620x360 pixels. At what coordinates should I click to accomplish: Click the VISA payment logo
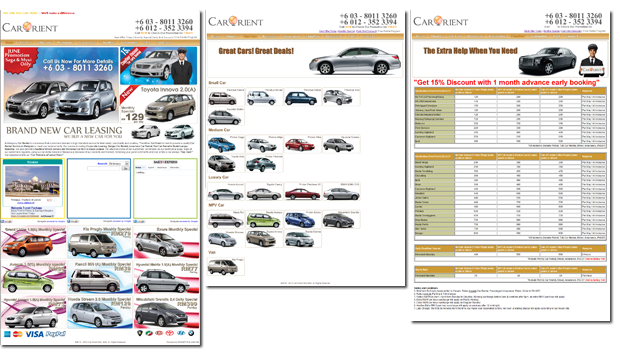point(34,334)
